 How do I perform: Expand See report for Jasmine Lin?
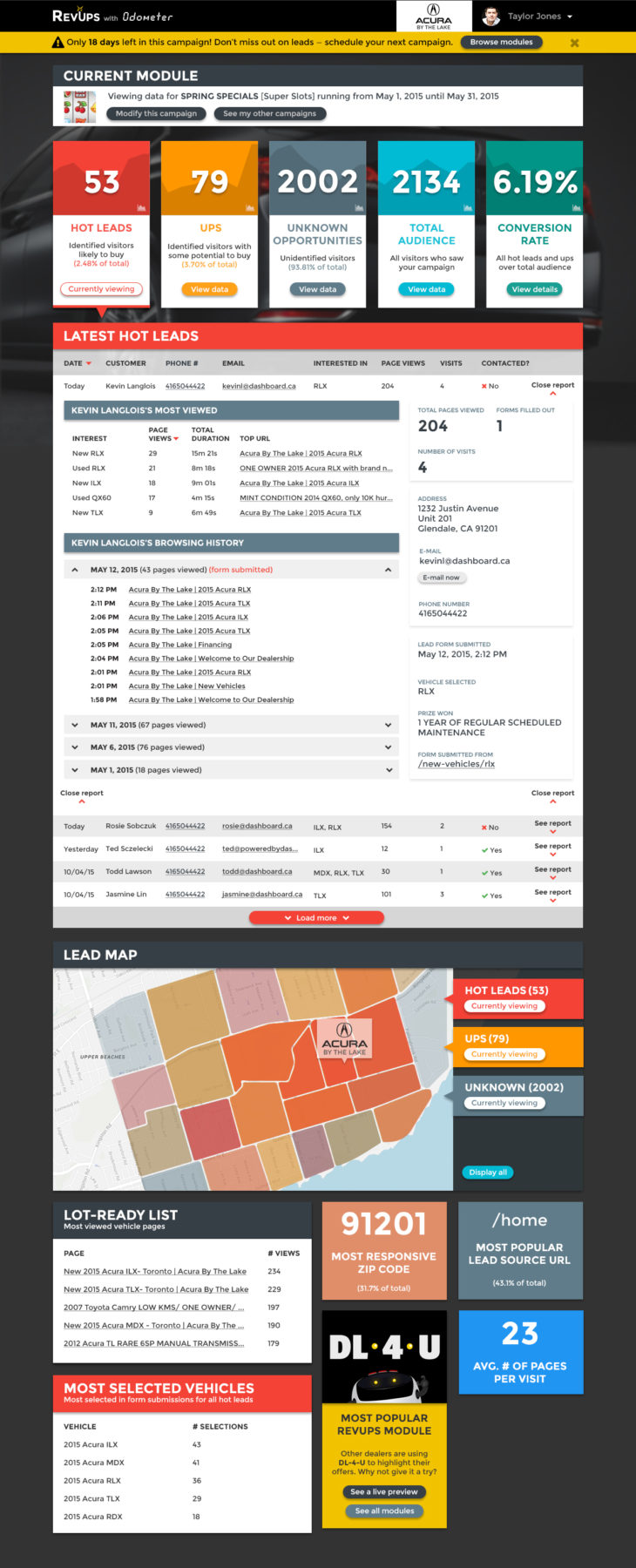tap(552, 895)
